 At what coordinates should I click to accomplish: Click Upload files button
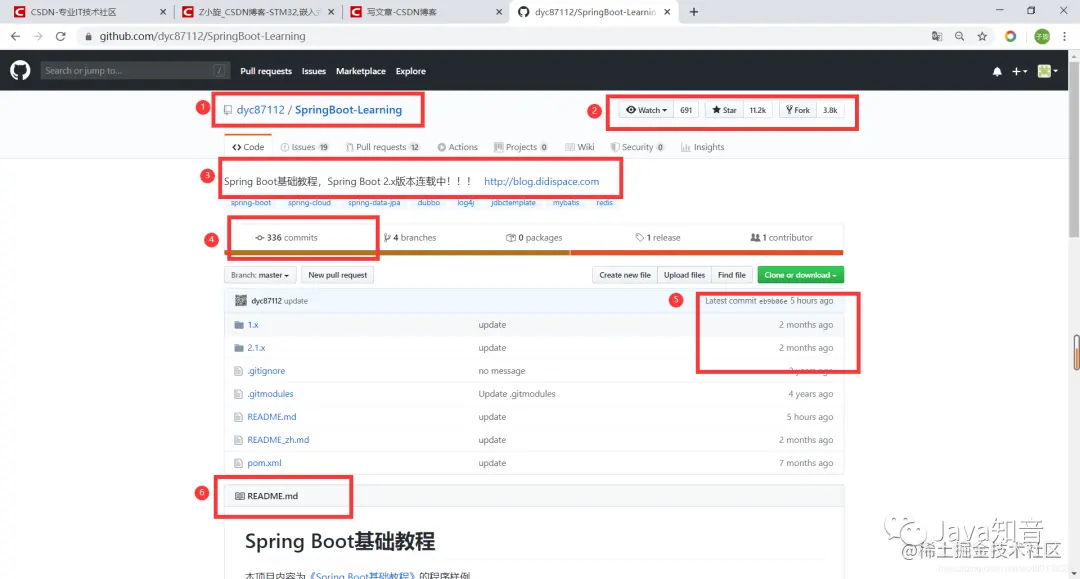684,275
